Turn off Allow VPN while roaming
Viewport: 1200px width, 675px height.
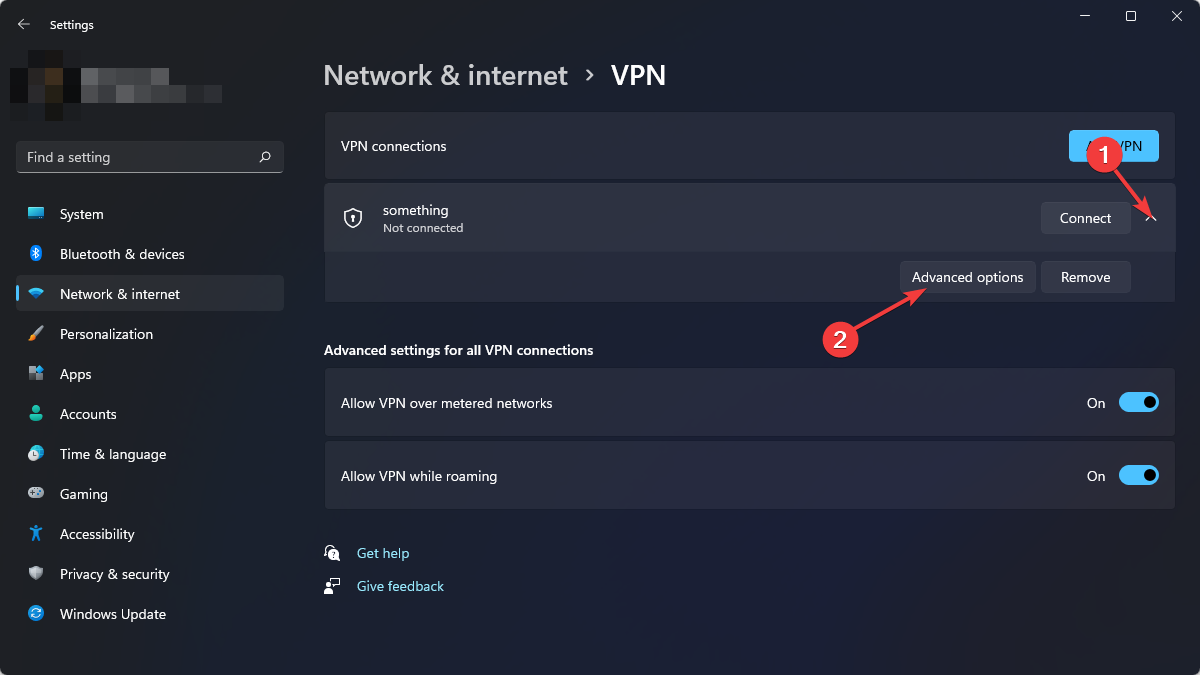(x=1138, y=475)
